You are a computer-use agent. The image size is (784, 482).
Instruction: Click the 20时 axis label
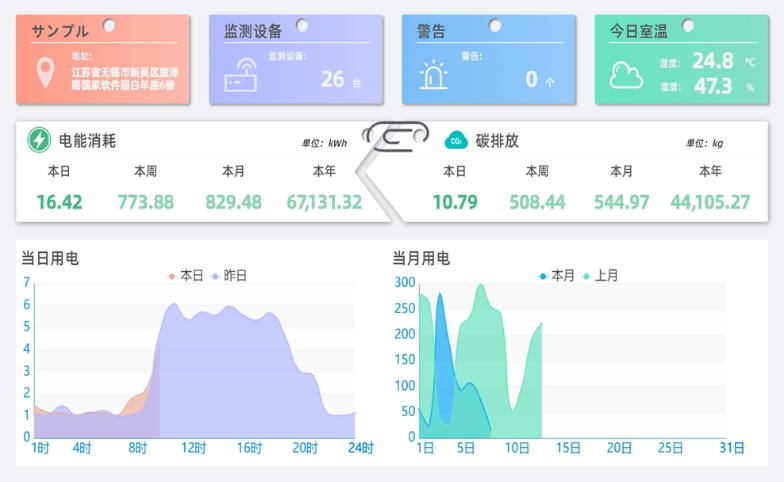point(305,448)
